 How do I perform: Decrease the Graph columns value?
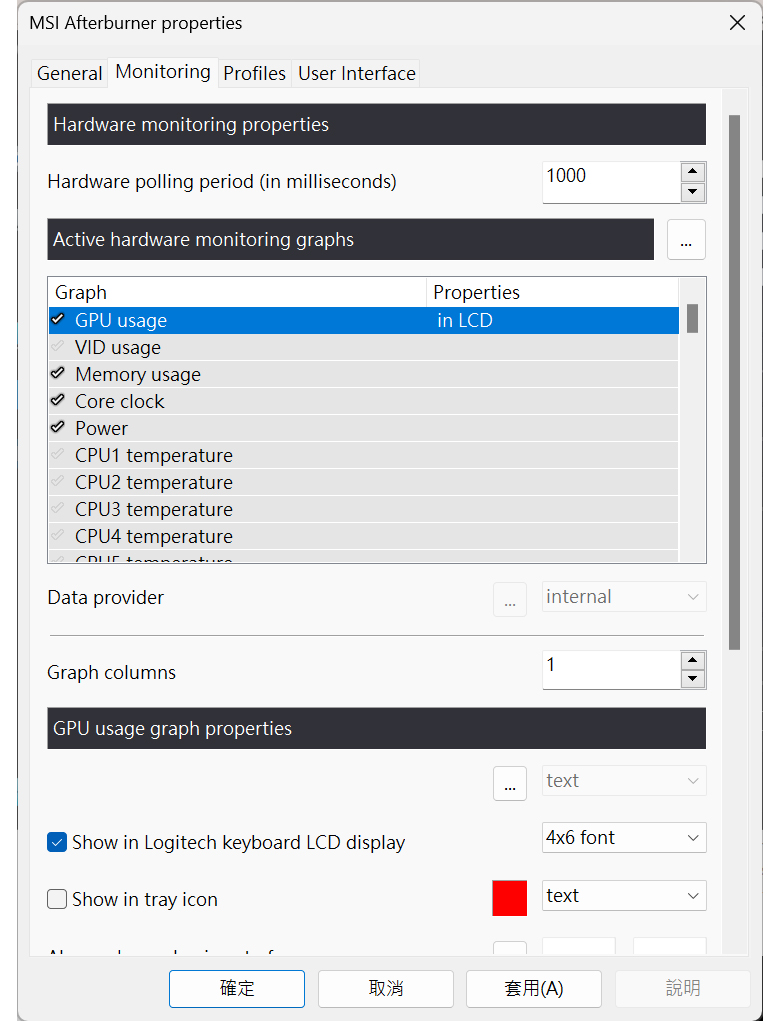click(x=692, y=680)
